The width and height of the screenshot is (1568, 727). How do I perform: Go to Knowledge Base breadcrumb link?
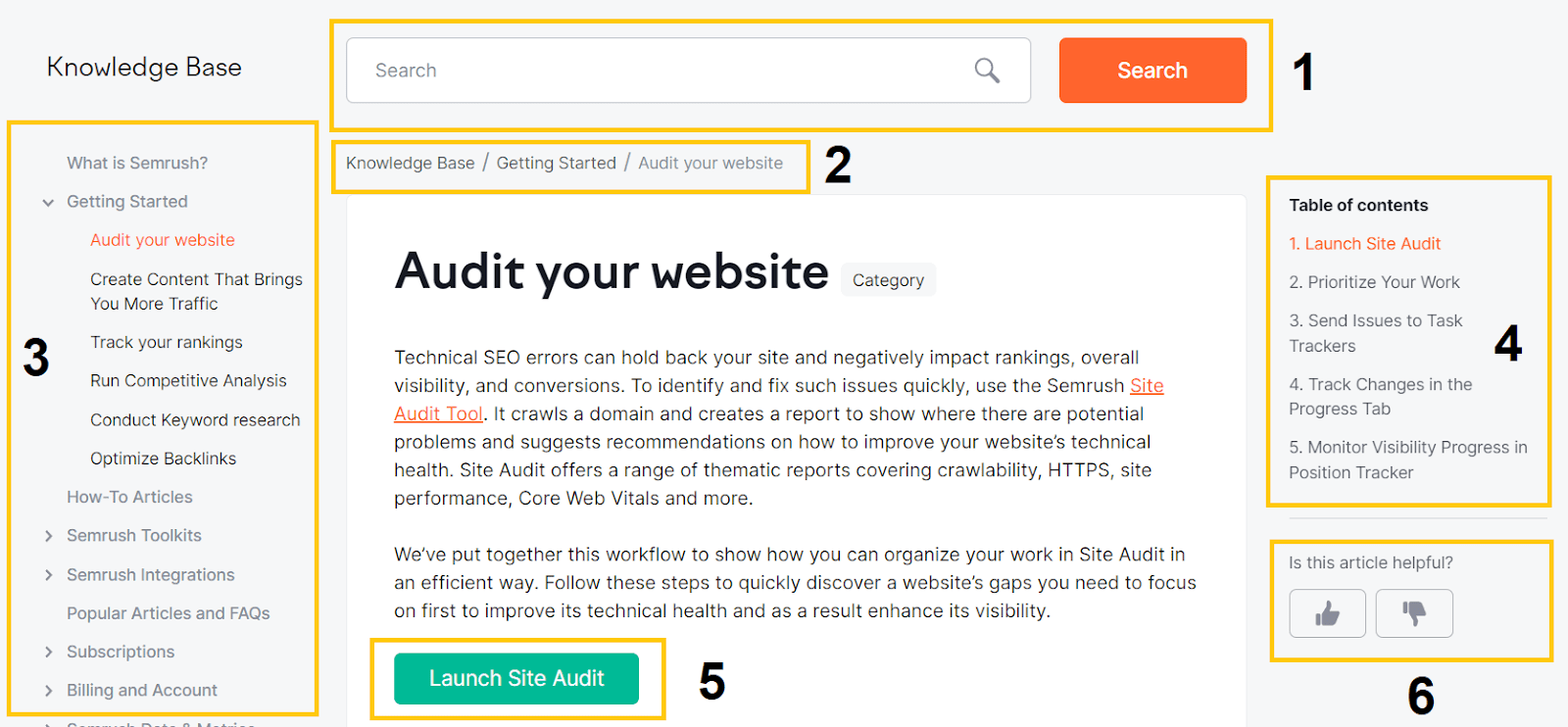click(x=410, y=164)
